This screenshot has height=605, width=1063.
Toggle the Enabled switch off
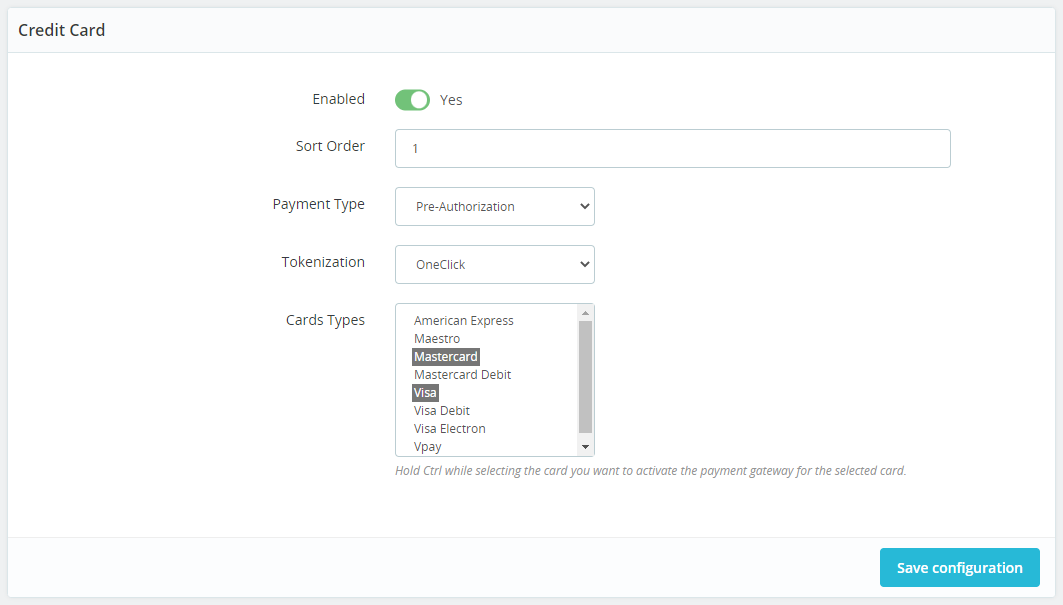[x=412, y=100]
